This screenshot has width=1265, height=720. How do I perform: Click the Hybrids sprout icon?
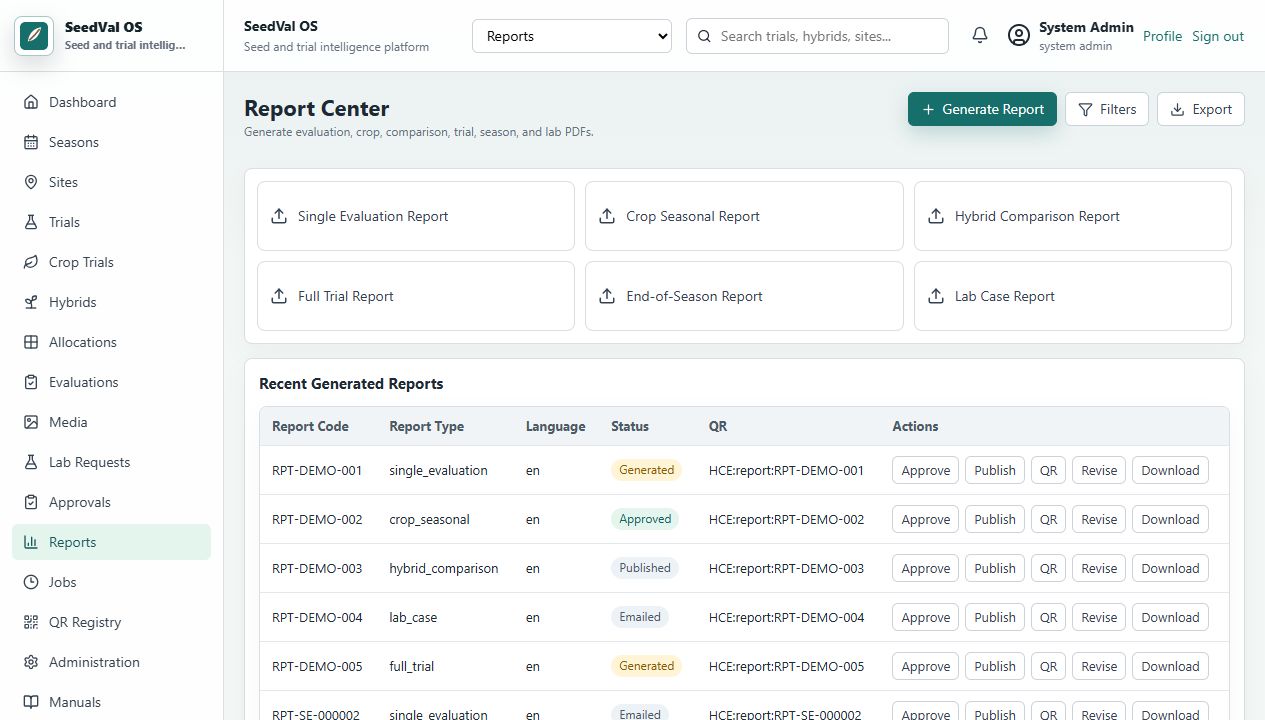[31, 302]
